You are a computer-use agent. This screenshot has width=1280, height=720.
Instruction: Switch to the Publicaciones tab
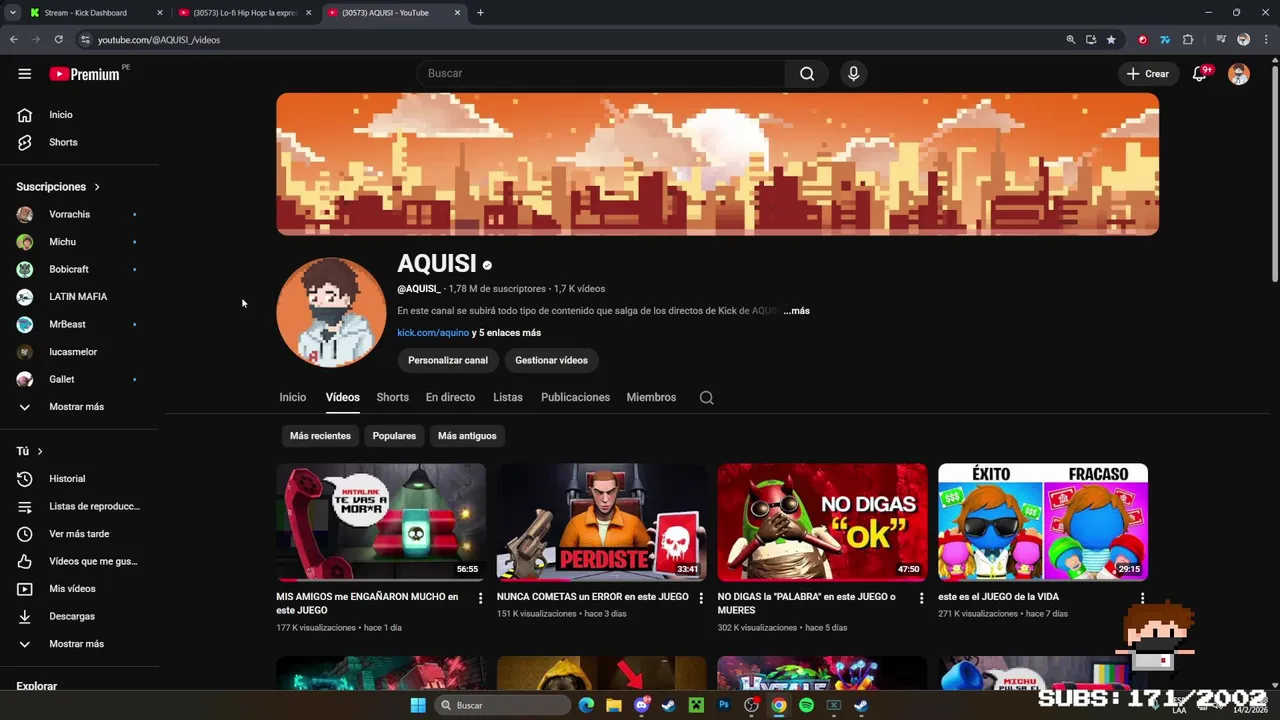(575, 397)
